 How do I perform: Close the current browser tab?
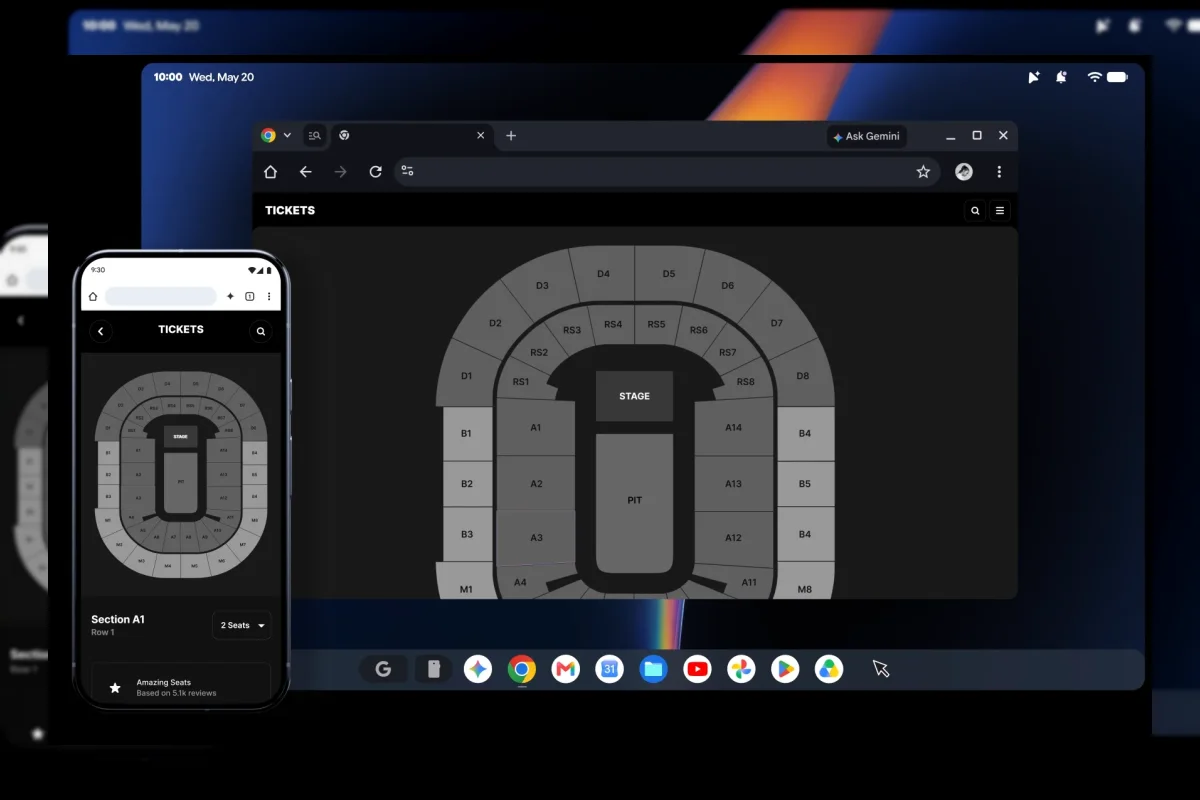(480, 136)
